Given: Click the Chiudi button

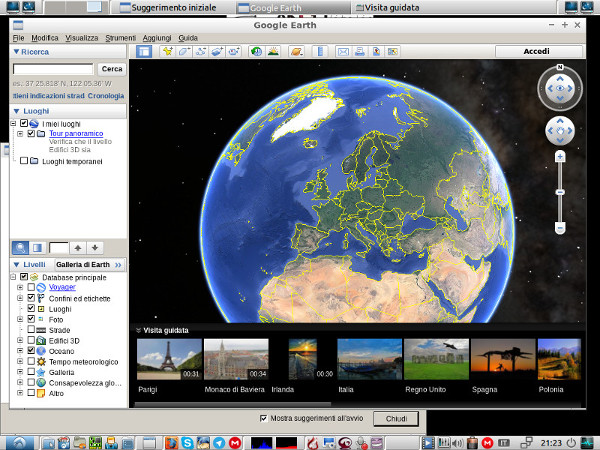Looking at the screenshot, I should click(396, 419).
